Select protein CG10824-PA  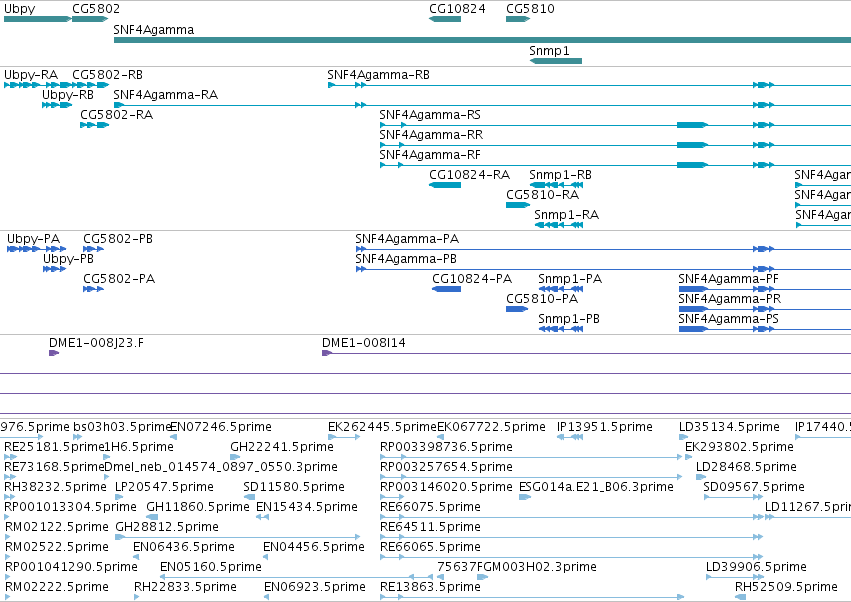pyautogui.click(x=472, y=279)
